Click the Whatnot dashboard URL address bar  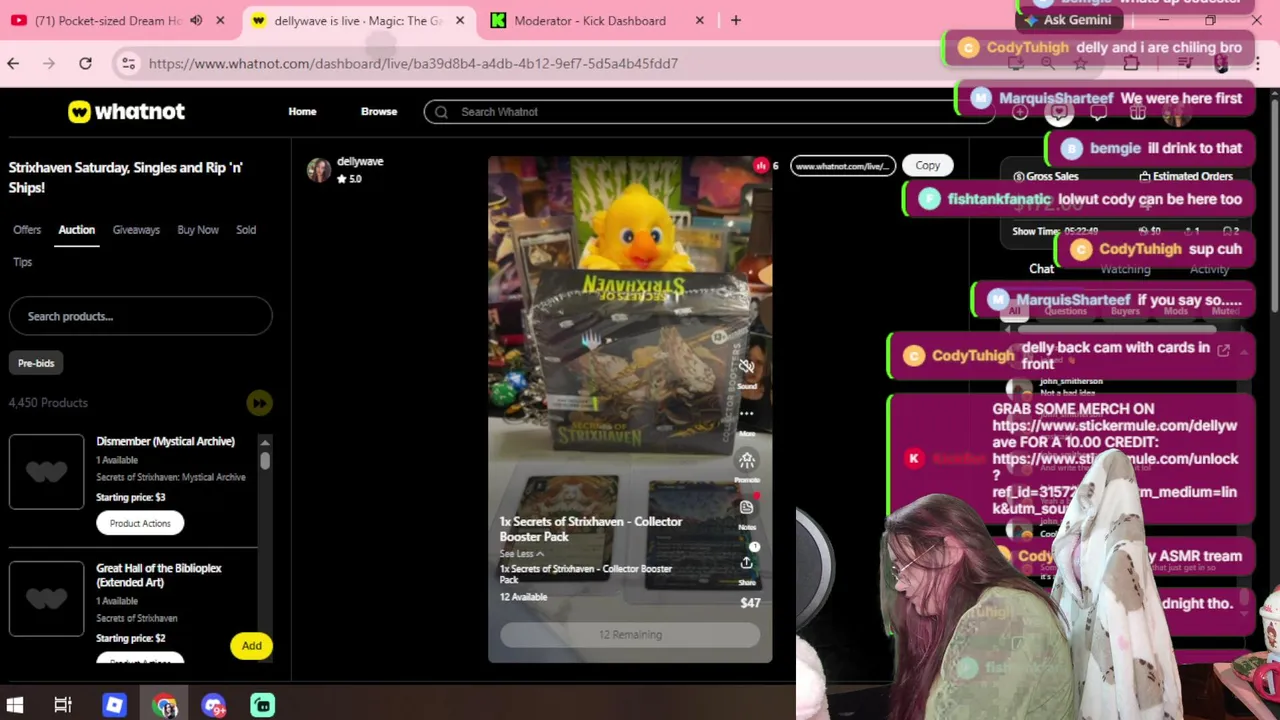point(413,63)
